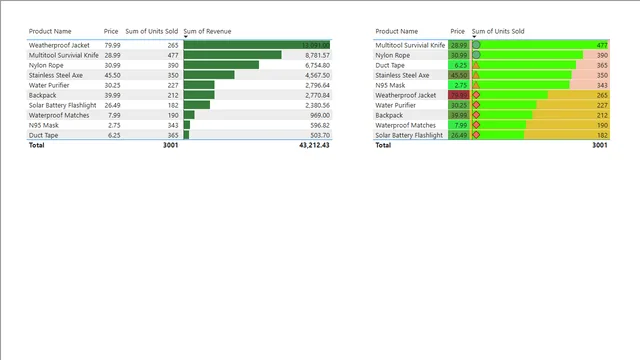Click revenue value 969.00
Image resolution: width=640 pixels, height=360 pixels.
[x=320, y=115]
